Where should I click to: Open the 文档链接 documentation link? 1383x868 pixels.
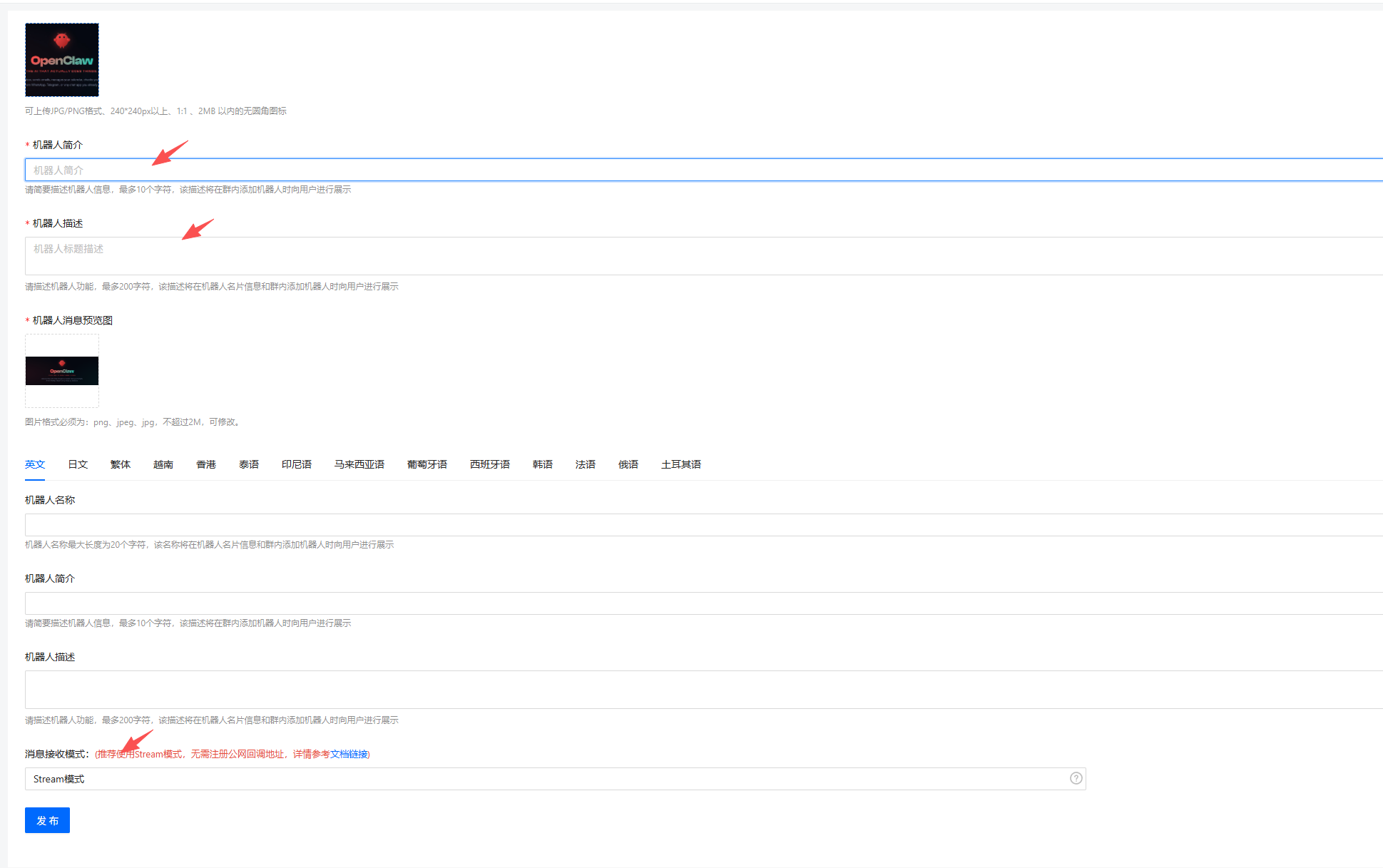pos(349,754)
